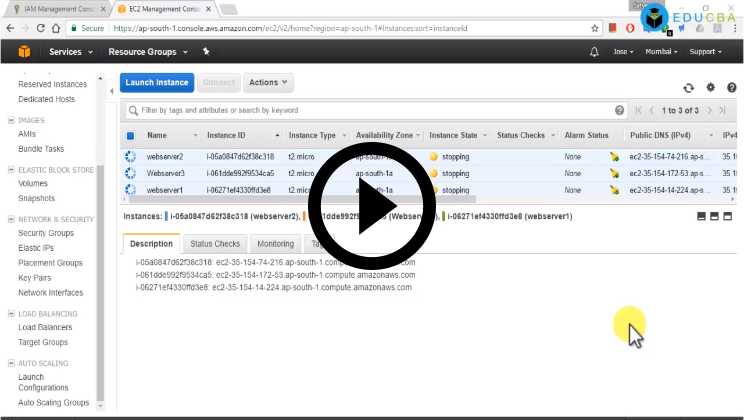
Task: Switch to the Status Checks tab
Action: (215, 243)
